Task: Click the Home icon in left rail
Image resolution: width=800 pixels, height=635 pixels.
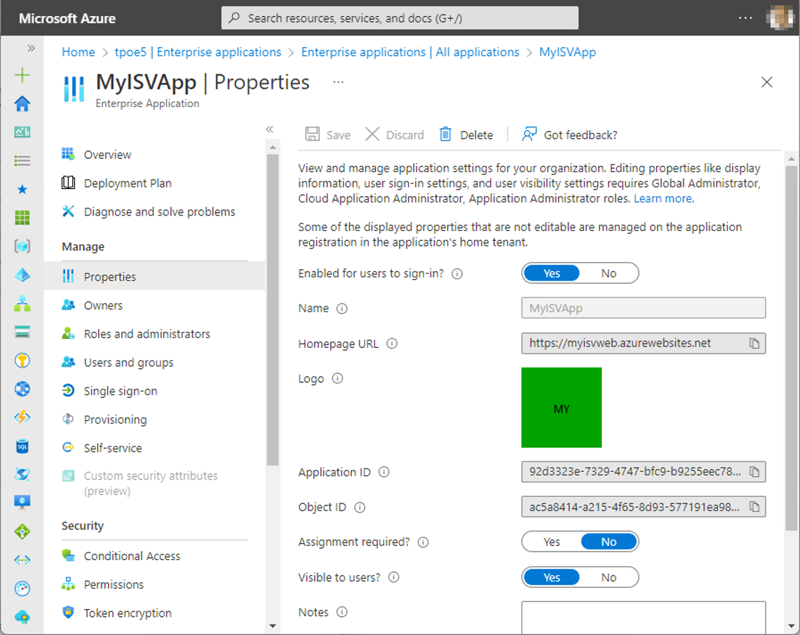Action: [x=22, y=104]
